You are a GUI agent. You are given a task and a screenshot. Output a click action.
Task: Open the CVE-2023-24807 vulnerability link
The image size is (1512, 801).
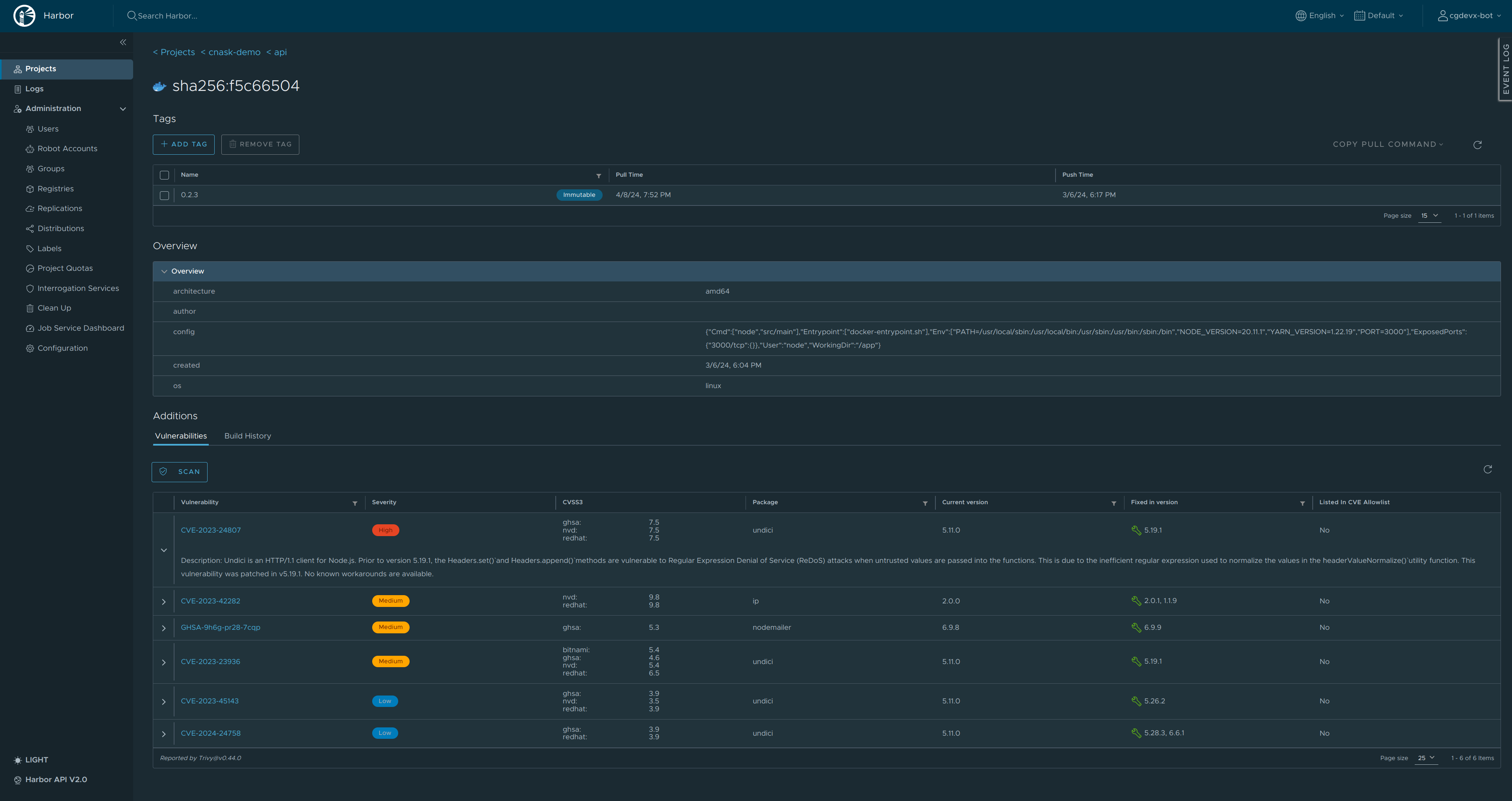tap(211, 529)
